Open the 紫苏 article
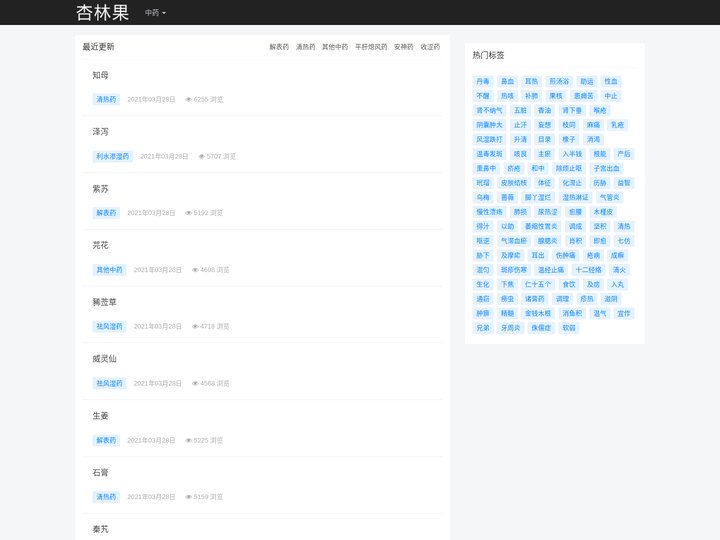Image resolution: width=720 pixels, height=540 pixels. (x=101, y=189)
